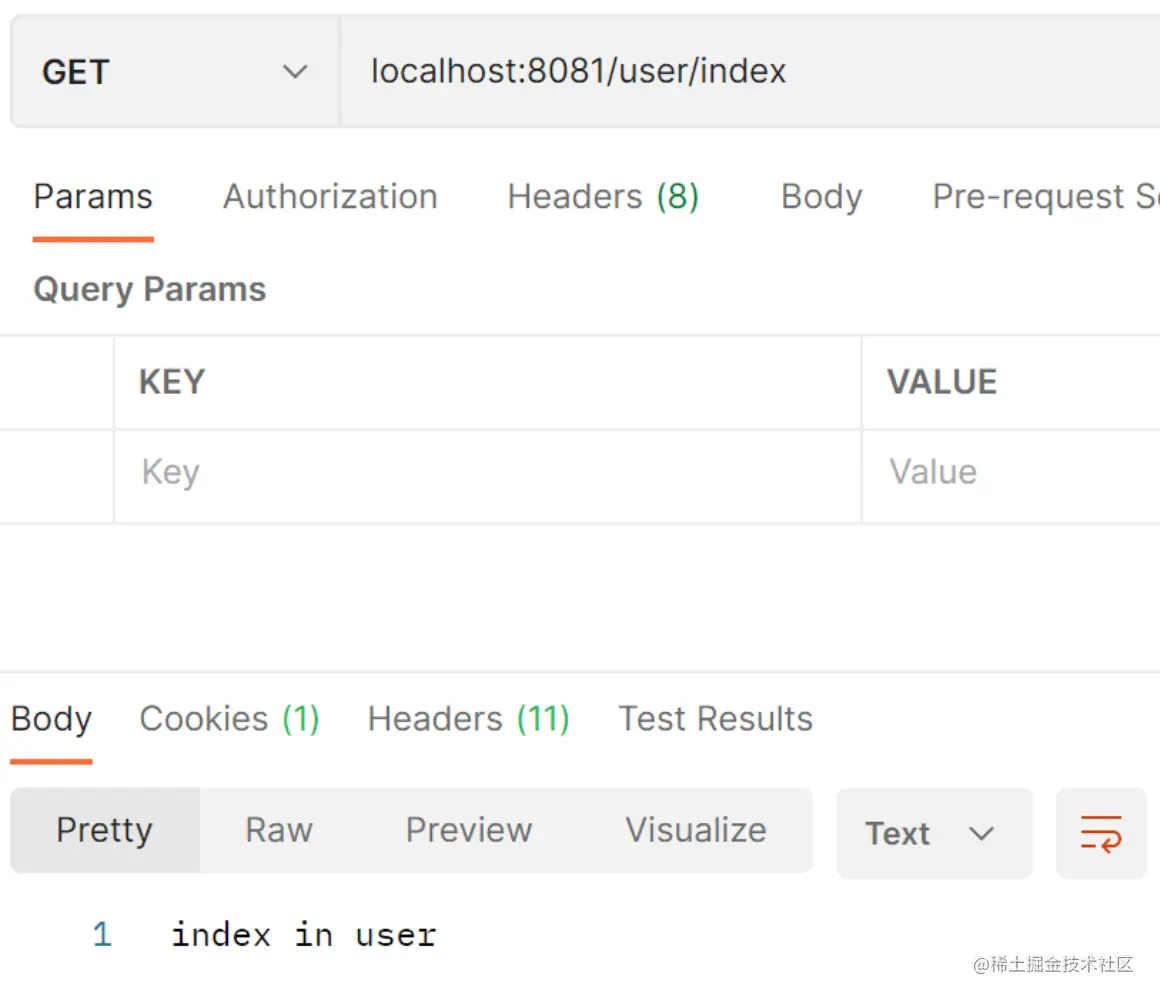Screen dimensions: 1160x1001
Task: Select the request Body tab
Action: 821,197
